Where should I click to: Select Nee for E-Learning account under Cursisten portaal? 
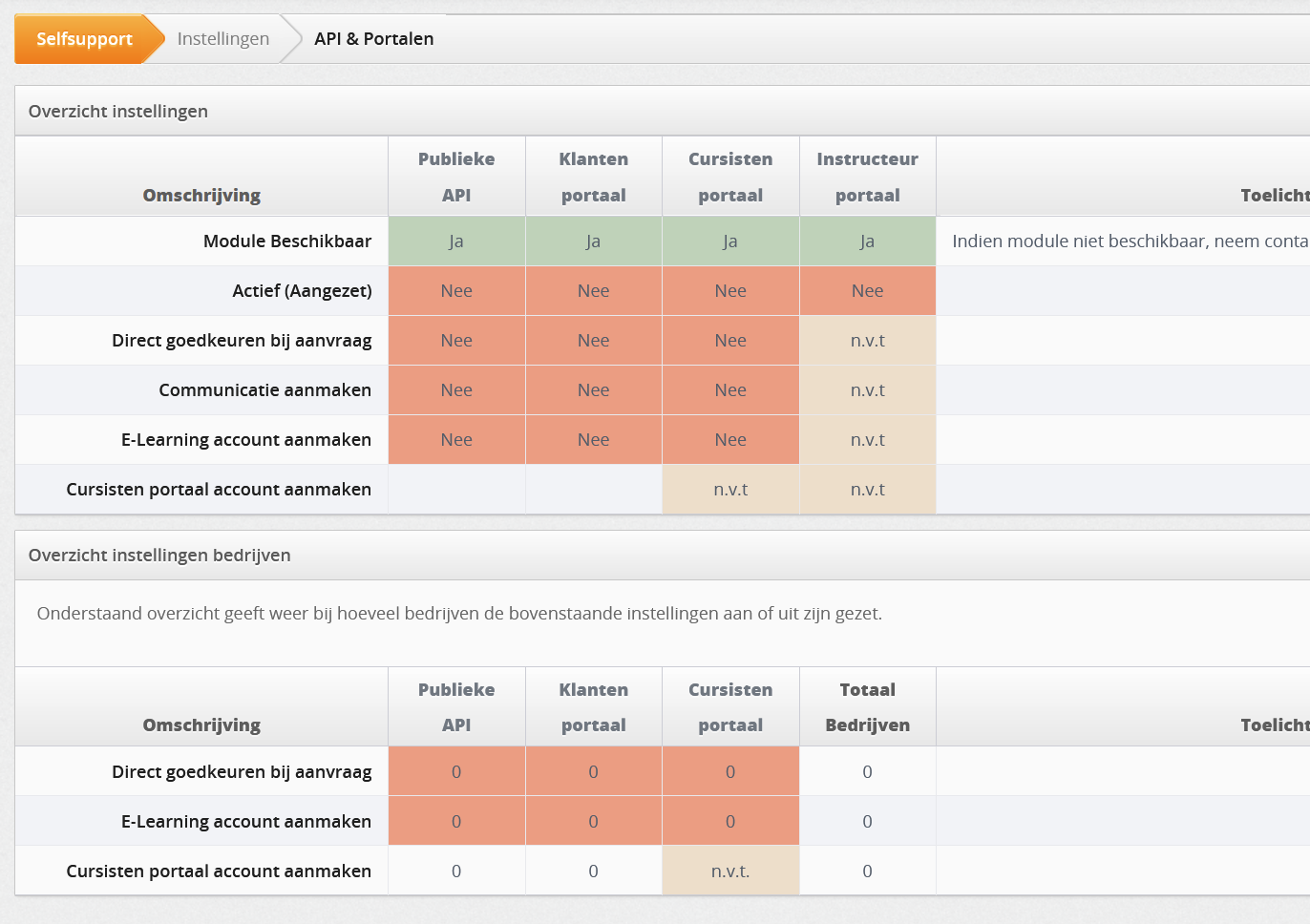coord(730,440)
